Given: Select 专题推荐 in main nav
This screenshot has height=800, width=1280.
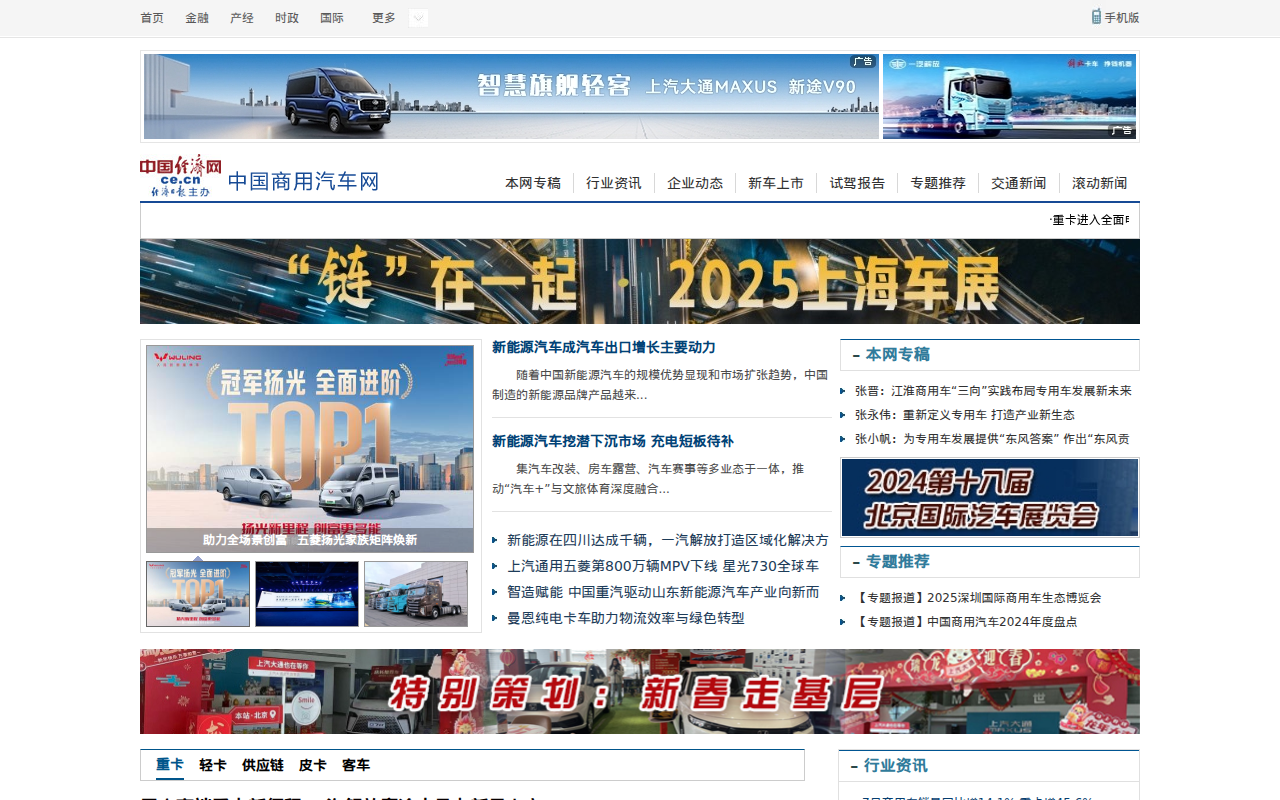Looking at the screenshot, I should [x=938, y=183].
